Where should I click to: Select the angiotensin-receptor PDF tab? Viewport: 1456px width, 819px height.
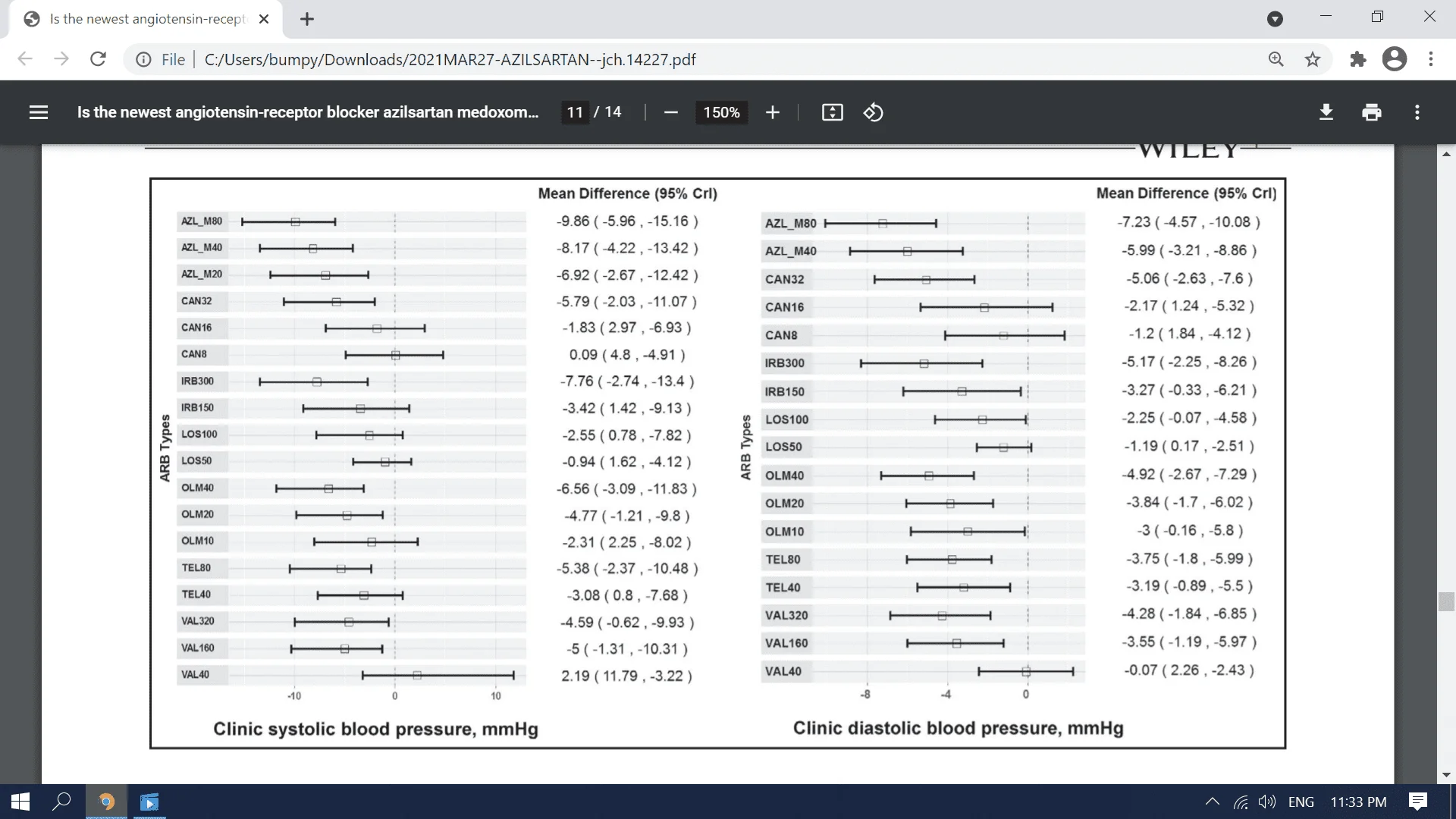pos(146,19)
